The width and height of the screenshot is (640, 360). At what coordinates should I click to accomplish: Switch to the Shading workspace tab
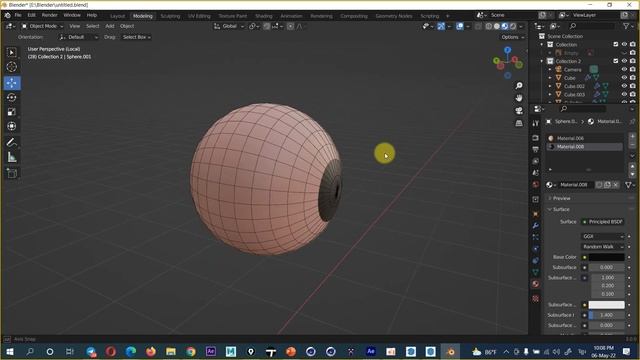tap(264, 16)
